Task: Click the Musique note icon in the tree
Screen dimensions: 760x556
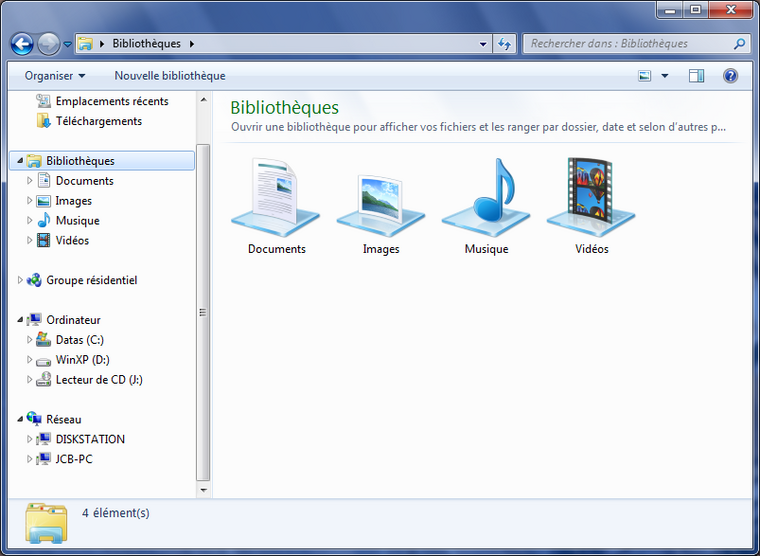Action: pyautogui.click(x=44, y=220)
